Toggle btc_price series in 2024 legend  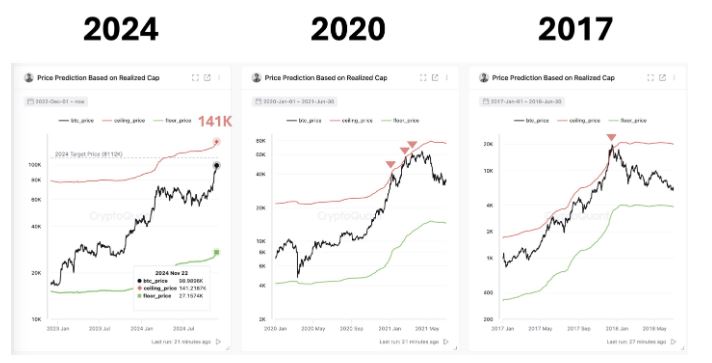pos(76,120)
